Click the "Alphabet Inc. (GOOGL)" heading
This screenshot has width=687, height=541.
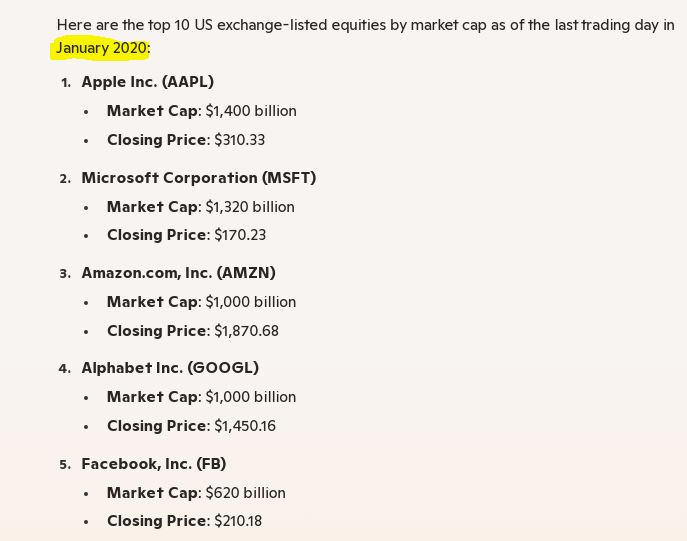[x=170, y=368]
